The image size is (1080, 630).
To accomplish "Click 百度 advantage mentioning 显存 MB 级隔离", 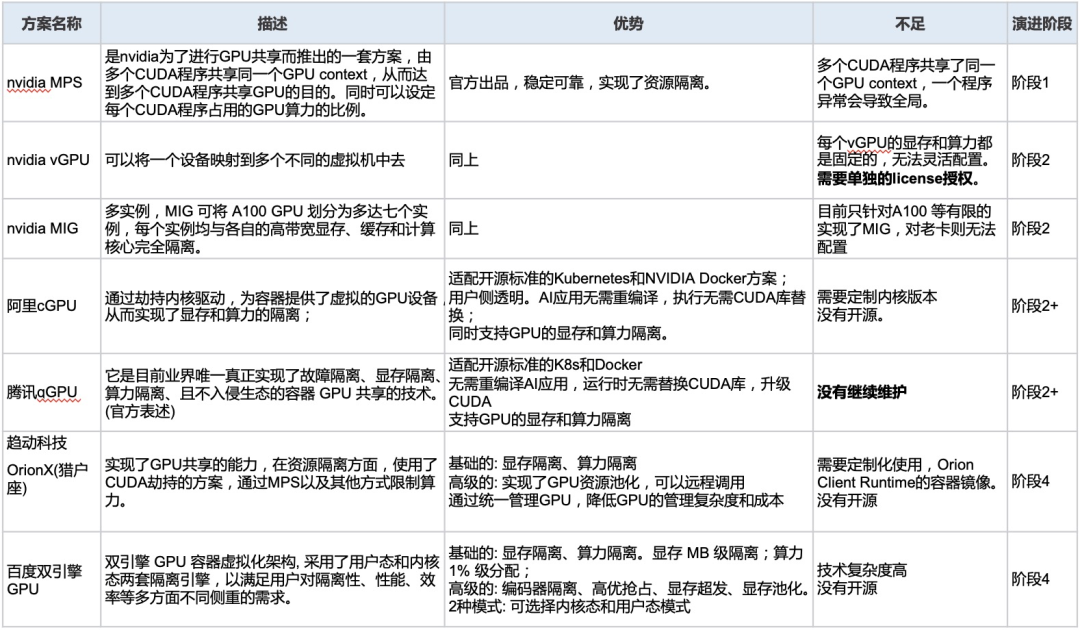I will click(628, 580).
